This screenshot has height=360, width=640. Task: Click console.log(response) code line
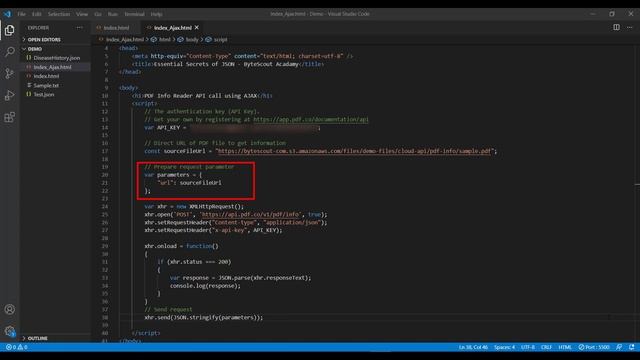205,286
